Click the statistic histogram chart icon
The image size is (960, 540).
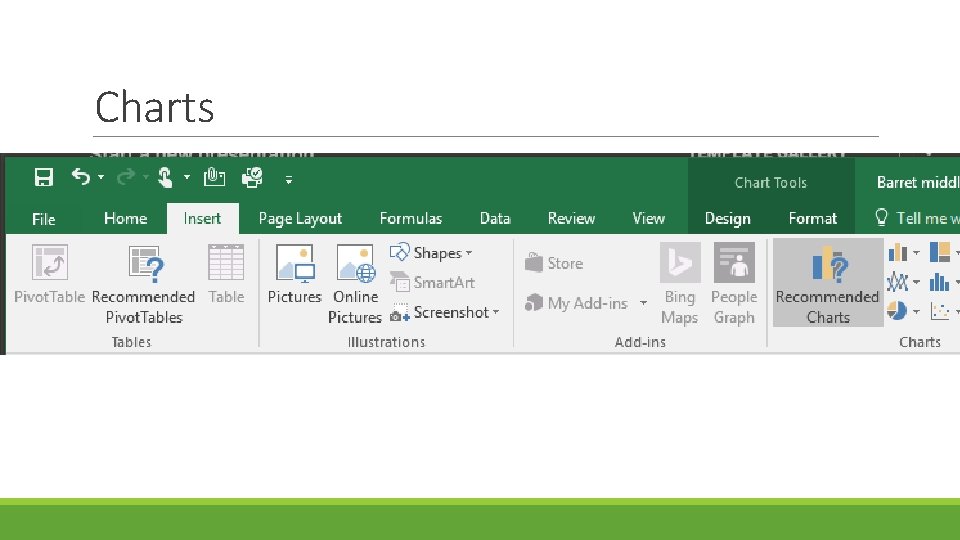(x=940, y=282)
